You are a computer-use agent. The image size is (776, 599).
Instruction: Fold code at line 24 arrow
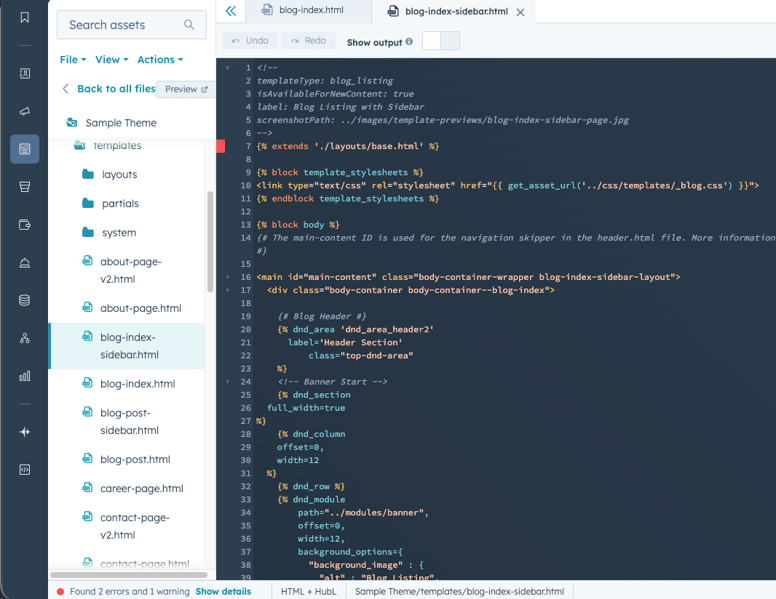tap(228, 382)
